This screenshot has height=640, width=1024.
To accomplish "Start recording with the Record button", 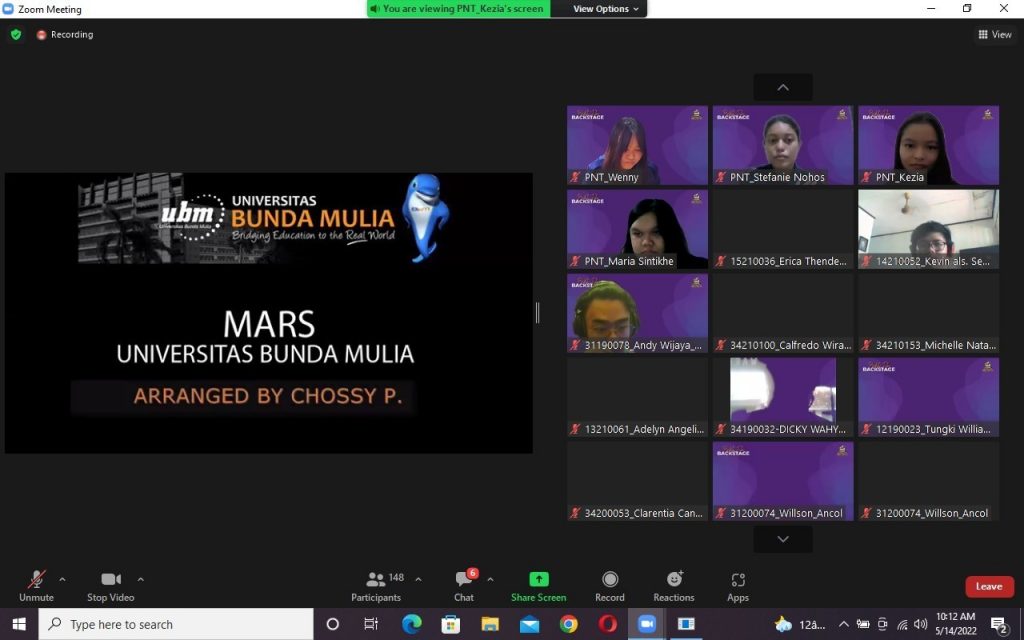I will coord(610,586).
